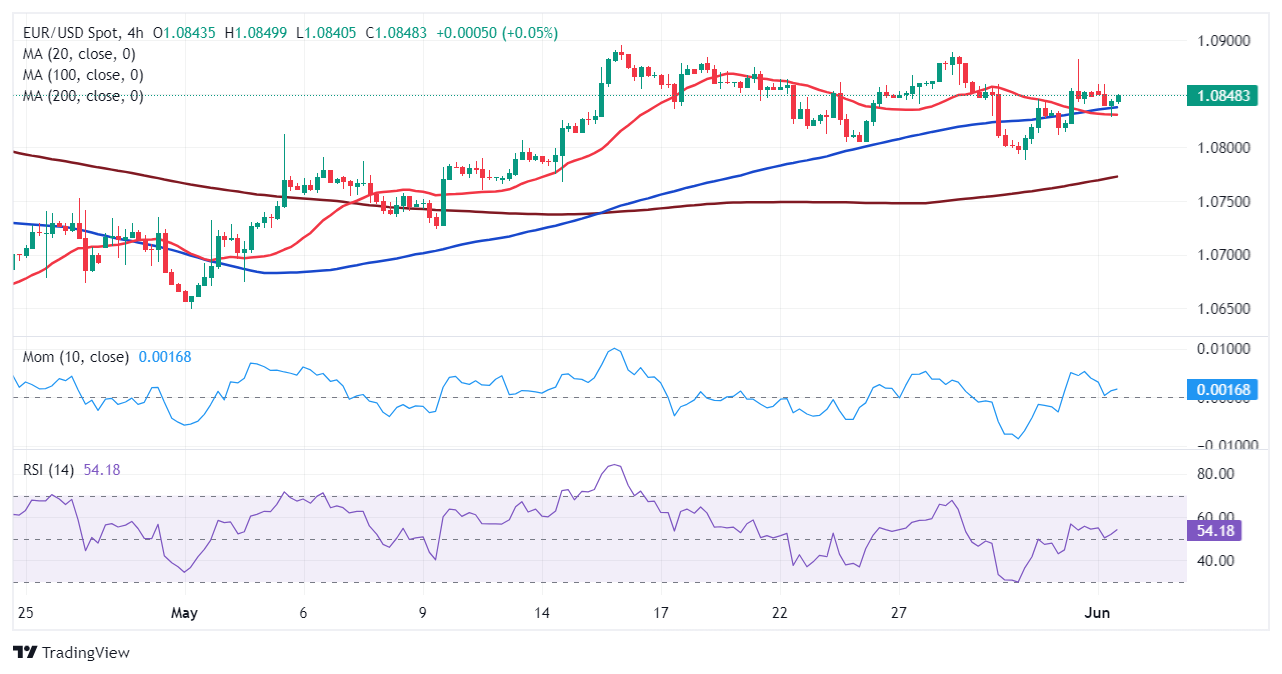Viewport: 1282px width, 674px height.
Task: Select the 14 date marker on time axis
Action: 542,611
